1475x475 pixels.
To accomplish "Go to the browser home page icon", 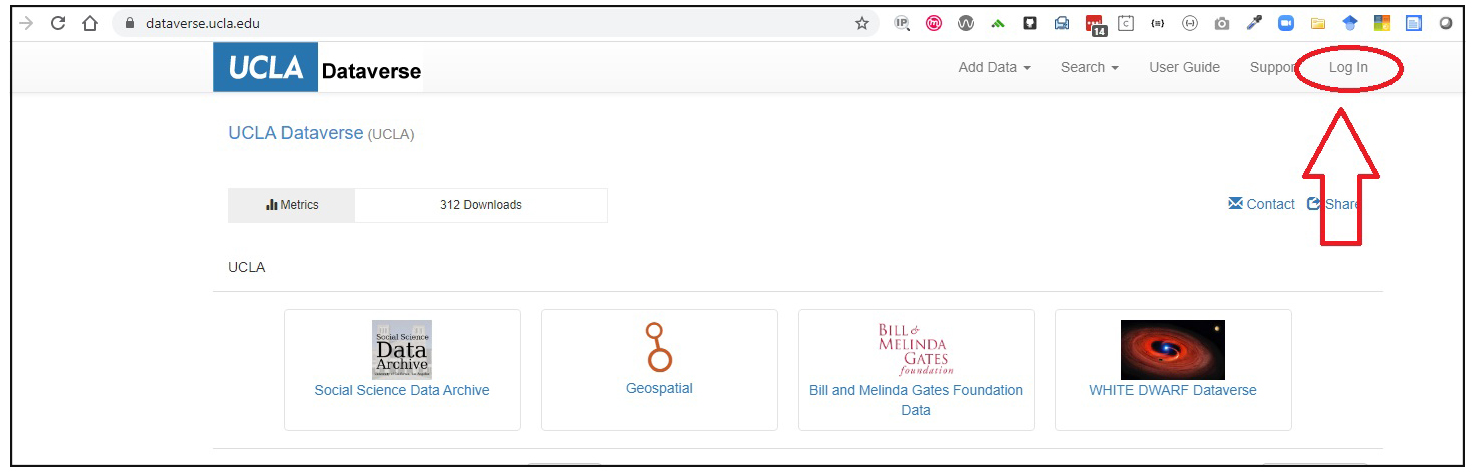I will coord(90,23).
